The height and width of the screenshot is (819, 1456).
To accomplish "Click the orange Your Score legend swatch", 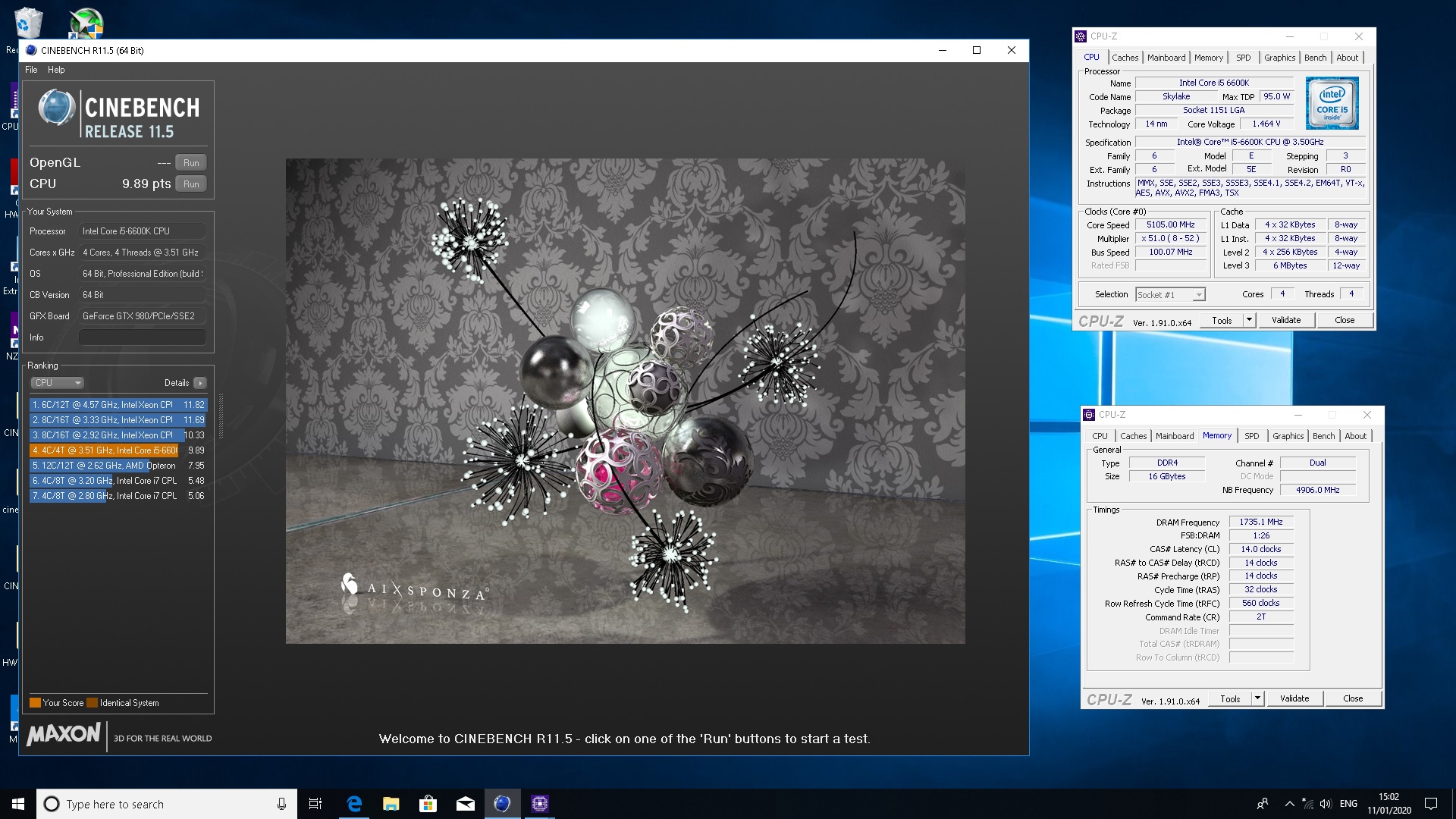I will pyautogui.click(x=35, y=702).
